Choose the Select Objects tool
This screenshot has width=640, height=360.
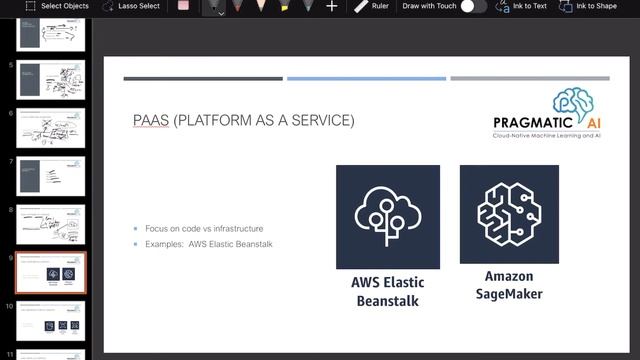click(57, 6)
